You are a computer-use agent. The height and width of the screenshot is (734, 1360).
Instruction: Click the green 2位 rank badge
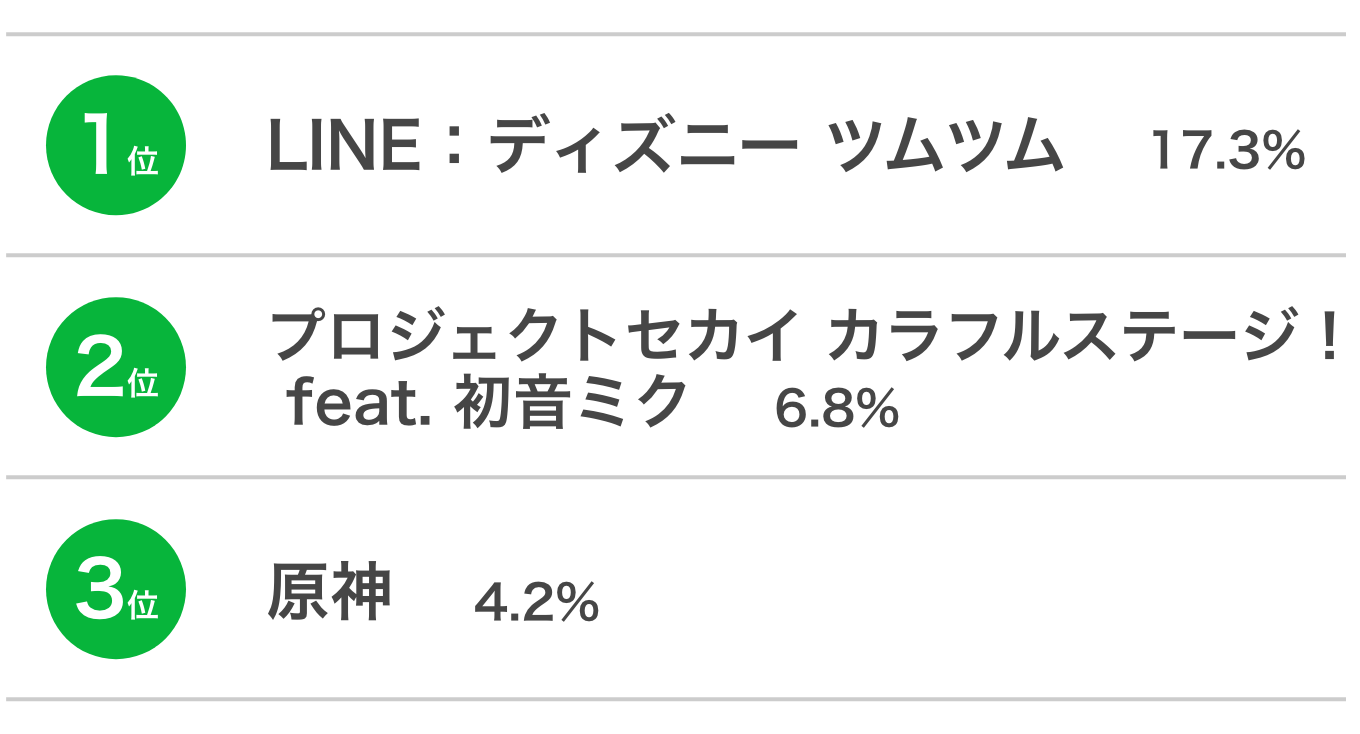[116, 367]
